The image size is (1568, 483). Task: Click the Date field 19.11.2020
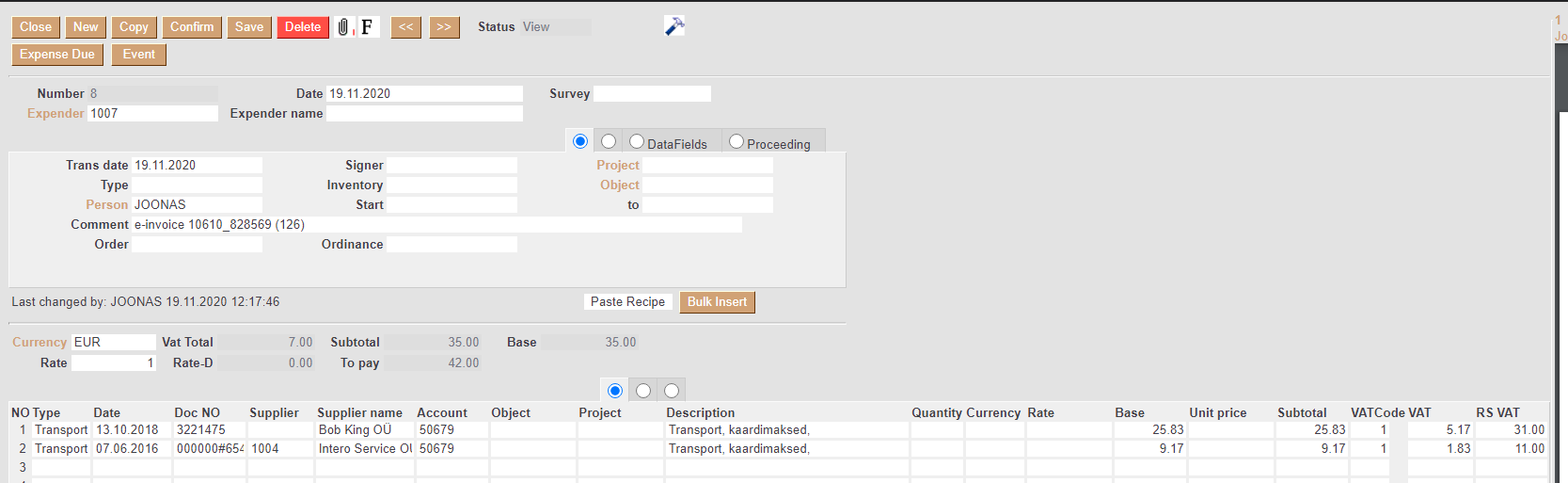tap(424, 93)
